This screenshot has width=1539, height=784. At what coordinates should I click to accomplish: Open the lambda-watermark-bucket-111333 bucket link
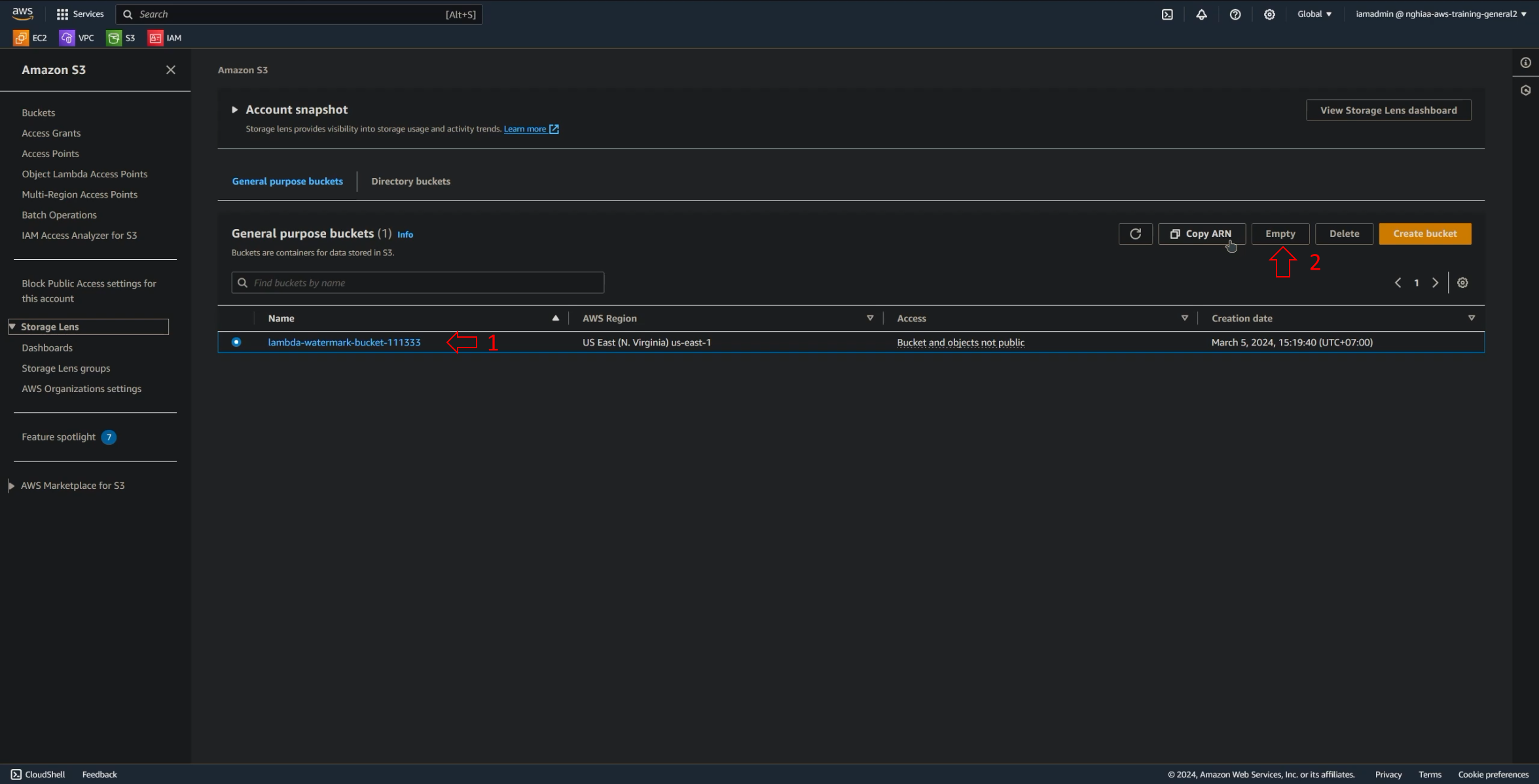(344, 341)
